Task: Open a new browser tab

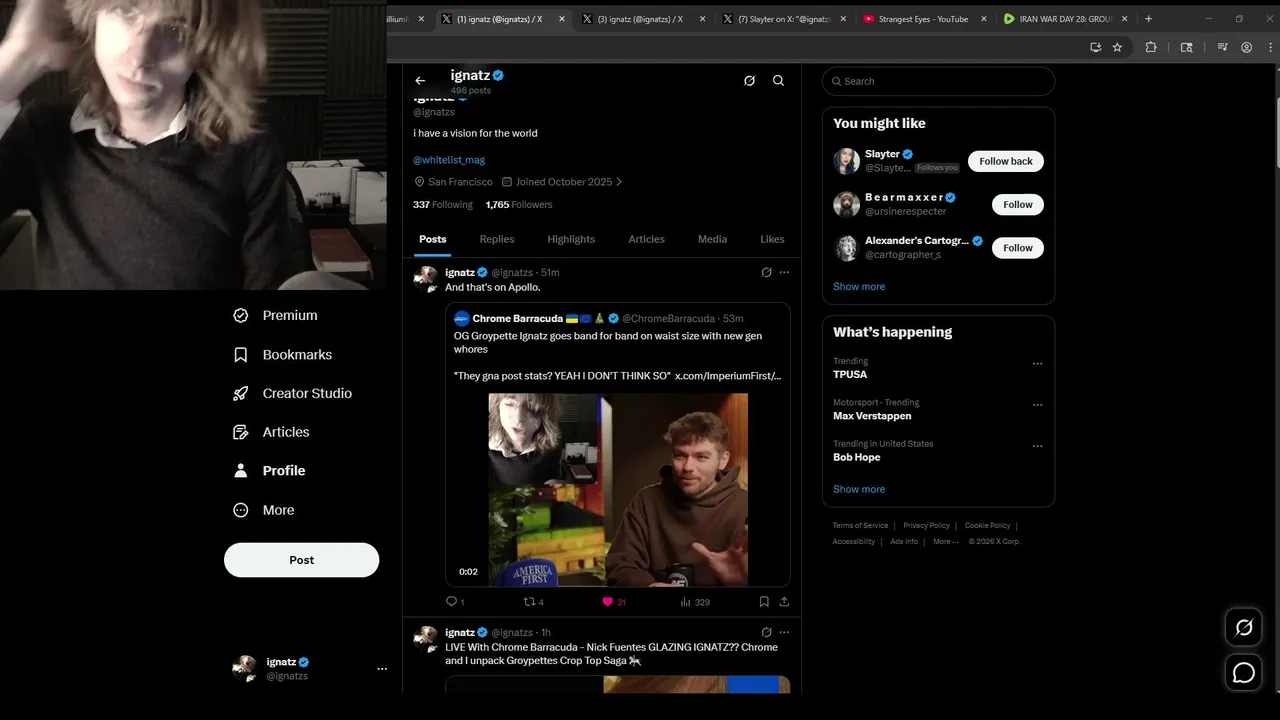Action: pos(1148,19)
